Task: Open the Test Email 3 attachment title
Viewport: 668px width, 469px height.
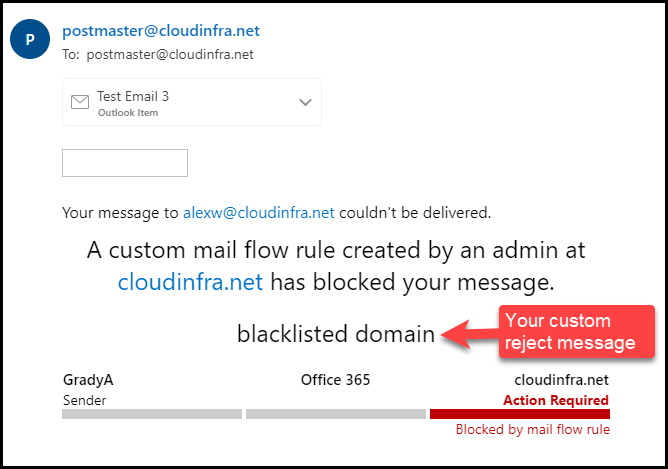Action: pos(133,96)
